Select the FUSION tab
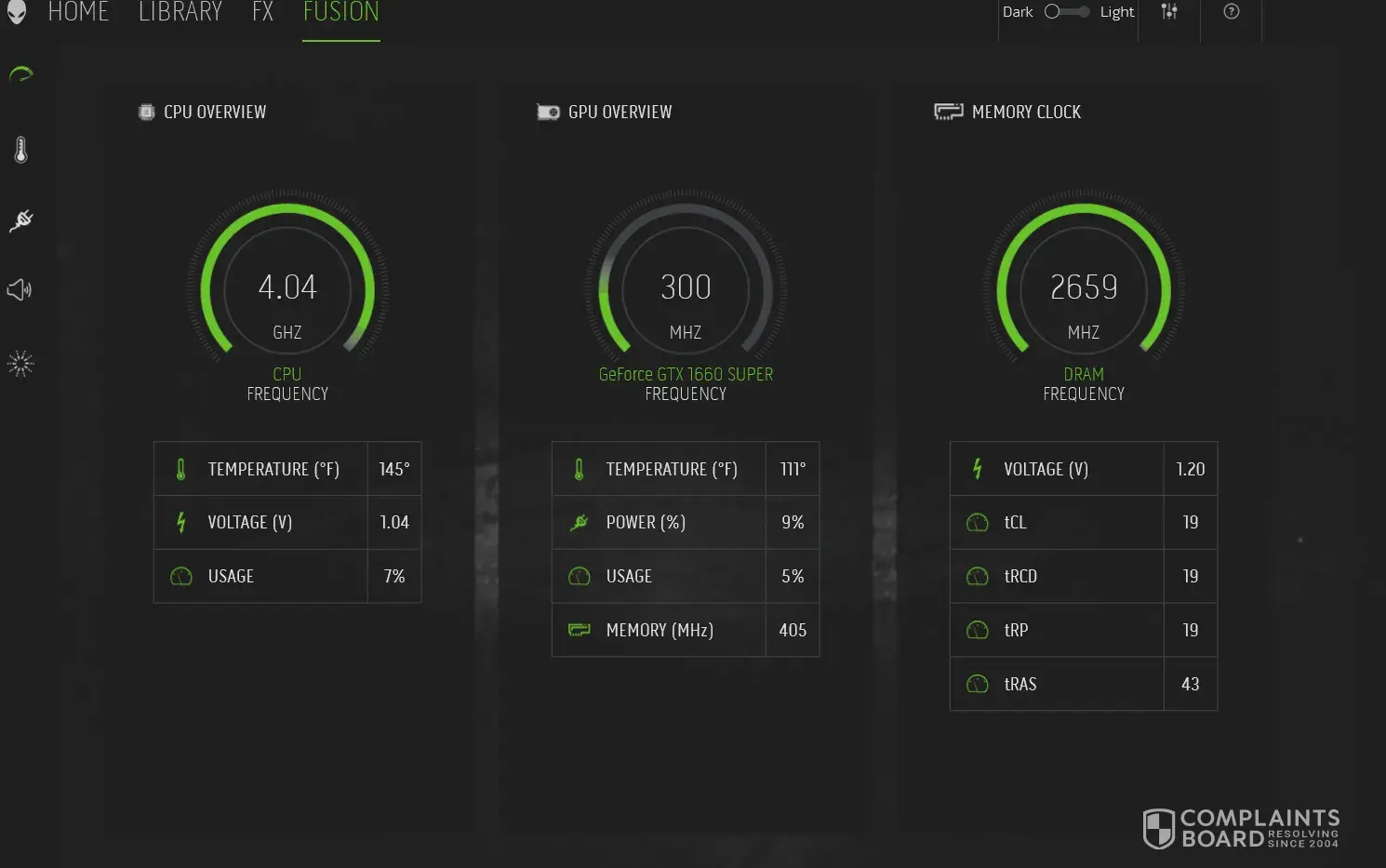Viewport: 1386px width, 868px height. point(340,12)
